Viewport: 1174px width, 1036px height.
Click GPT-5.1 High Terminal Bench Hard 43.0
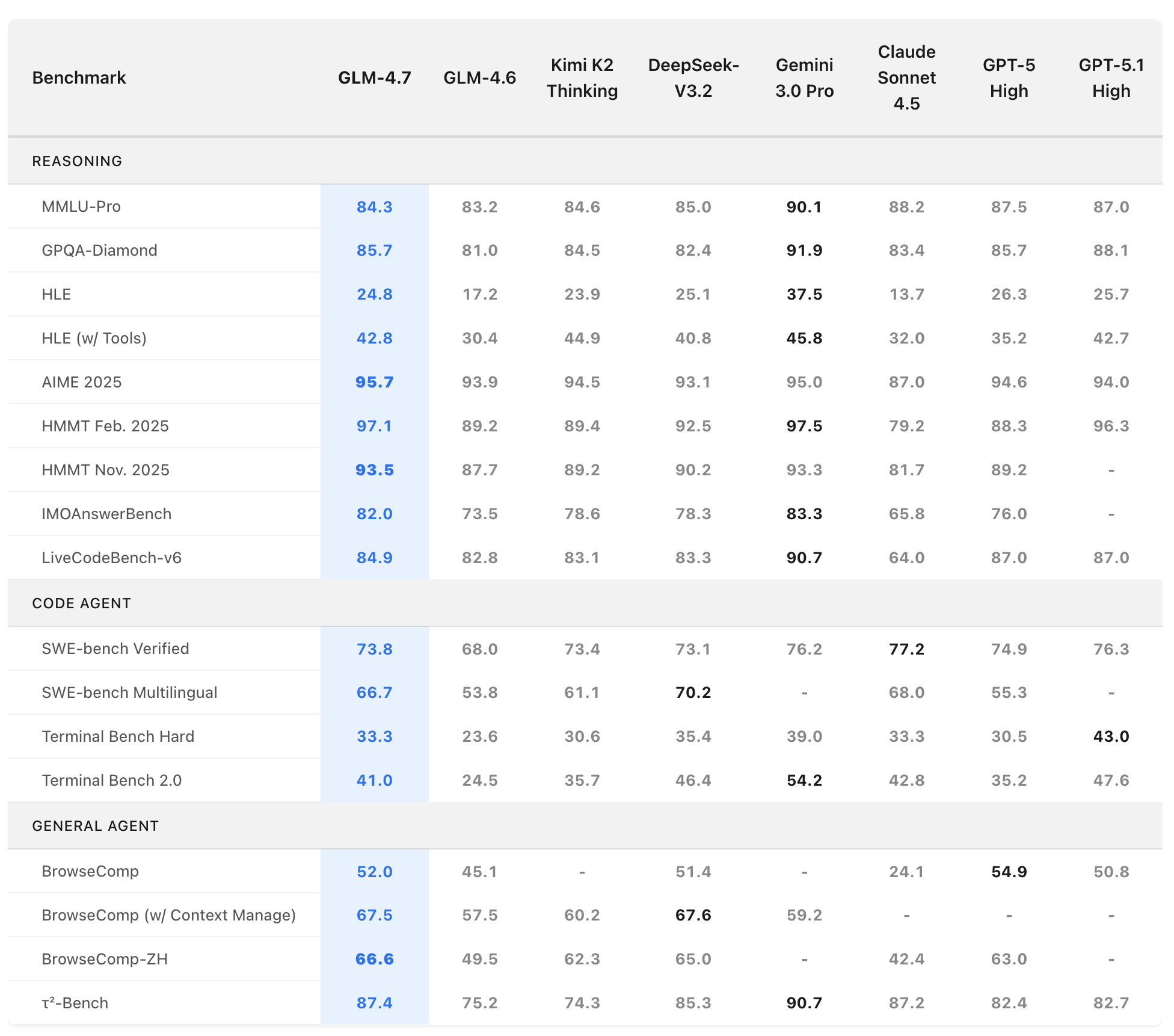coord(1110,736)
